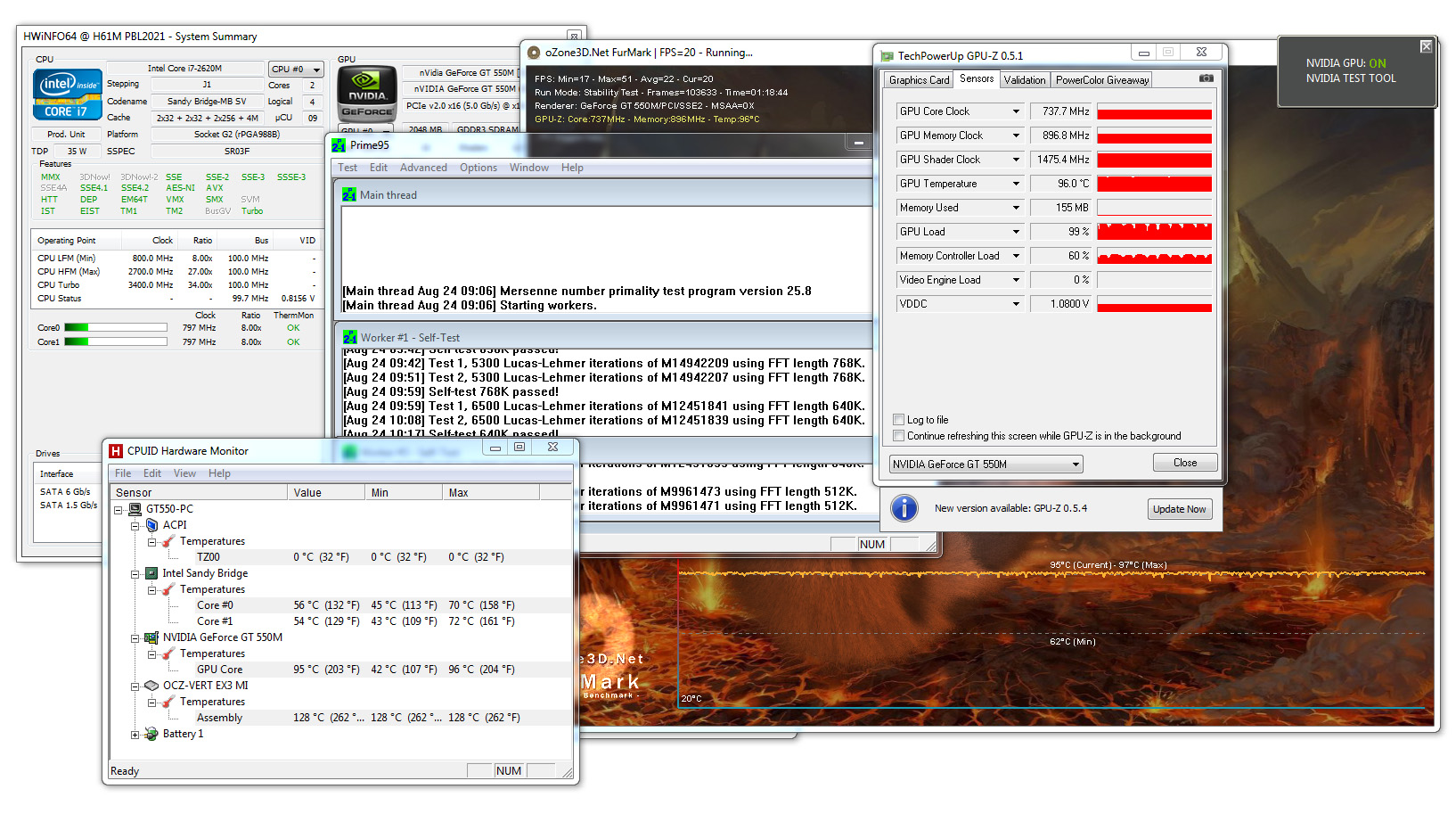This screenshot has height=822, width=1456.
Task: Click the NVIDIA GeForce logo in HWiNFO64
Action: [366, 95]
